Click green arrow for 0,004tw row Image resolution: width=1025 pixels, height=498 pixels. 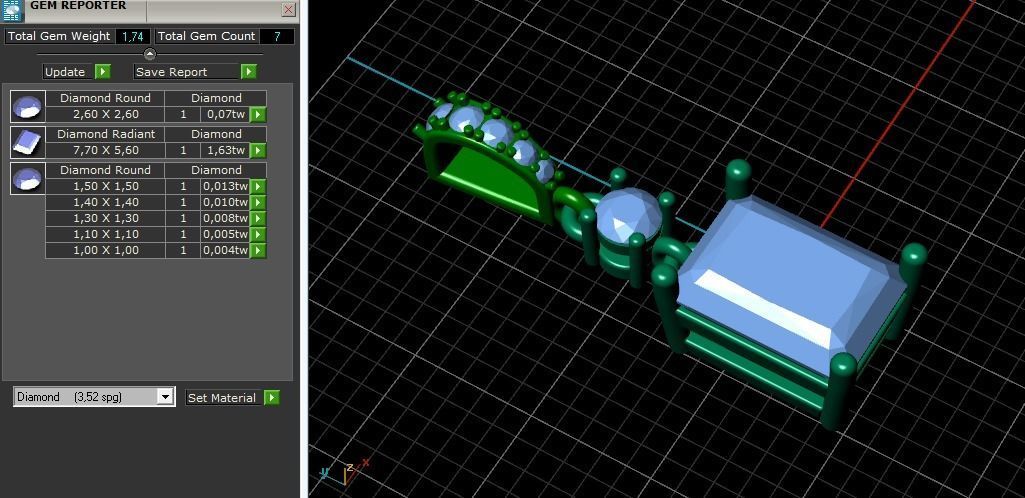click(259, 250)
